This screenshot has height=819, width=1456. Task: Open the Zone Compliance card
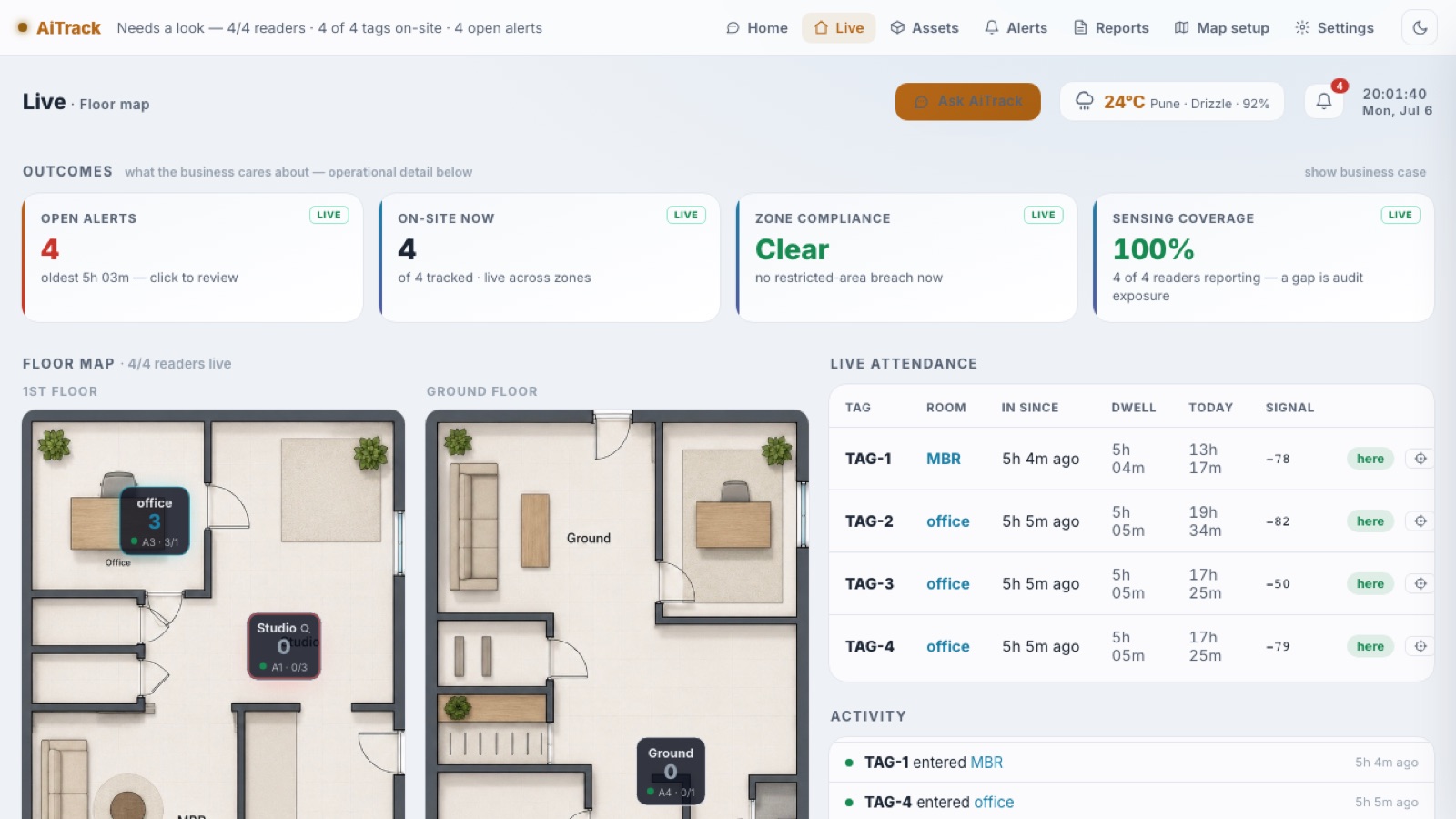(x=907, y=258)
